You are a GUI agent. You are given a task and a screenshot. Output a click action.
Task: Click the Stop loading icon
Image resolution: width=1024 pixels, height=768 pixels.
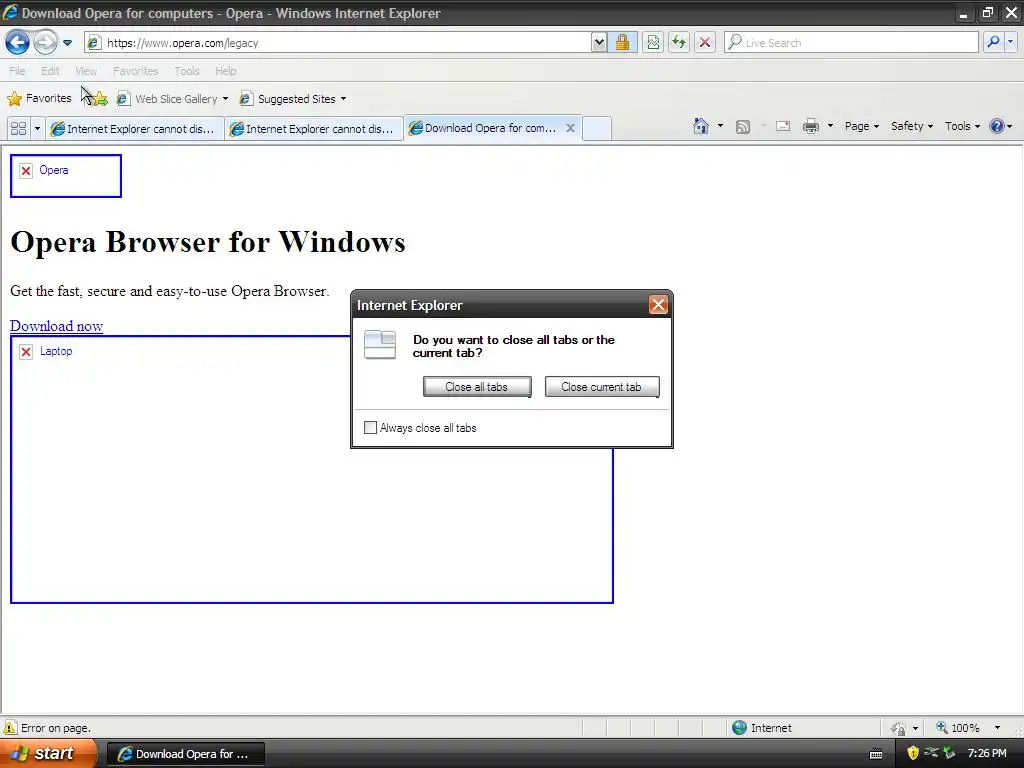point(705,43)
